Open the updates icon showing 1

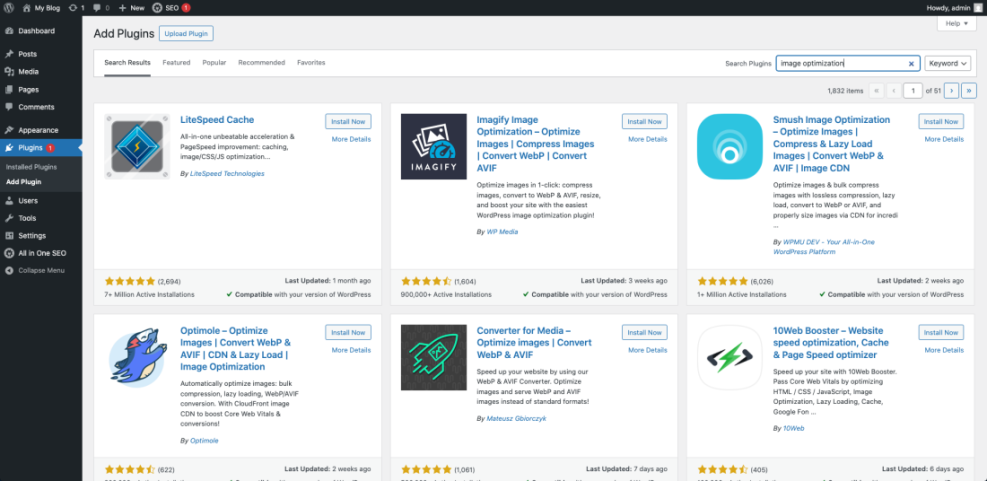pyautogui.click(x=76, y=8)
